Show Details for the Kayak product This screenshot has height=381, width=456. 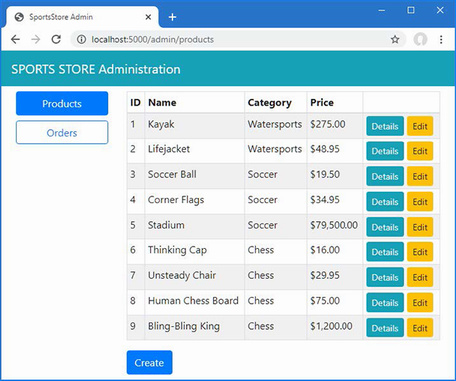point(385,126)
